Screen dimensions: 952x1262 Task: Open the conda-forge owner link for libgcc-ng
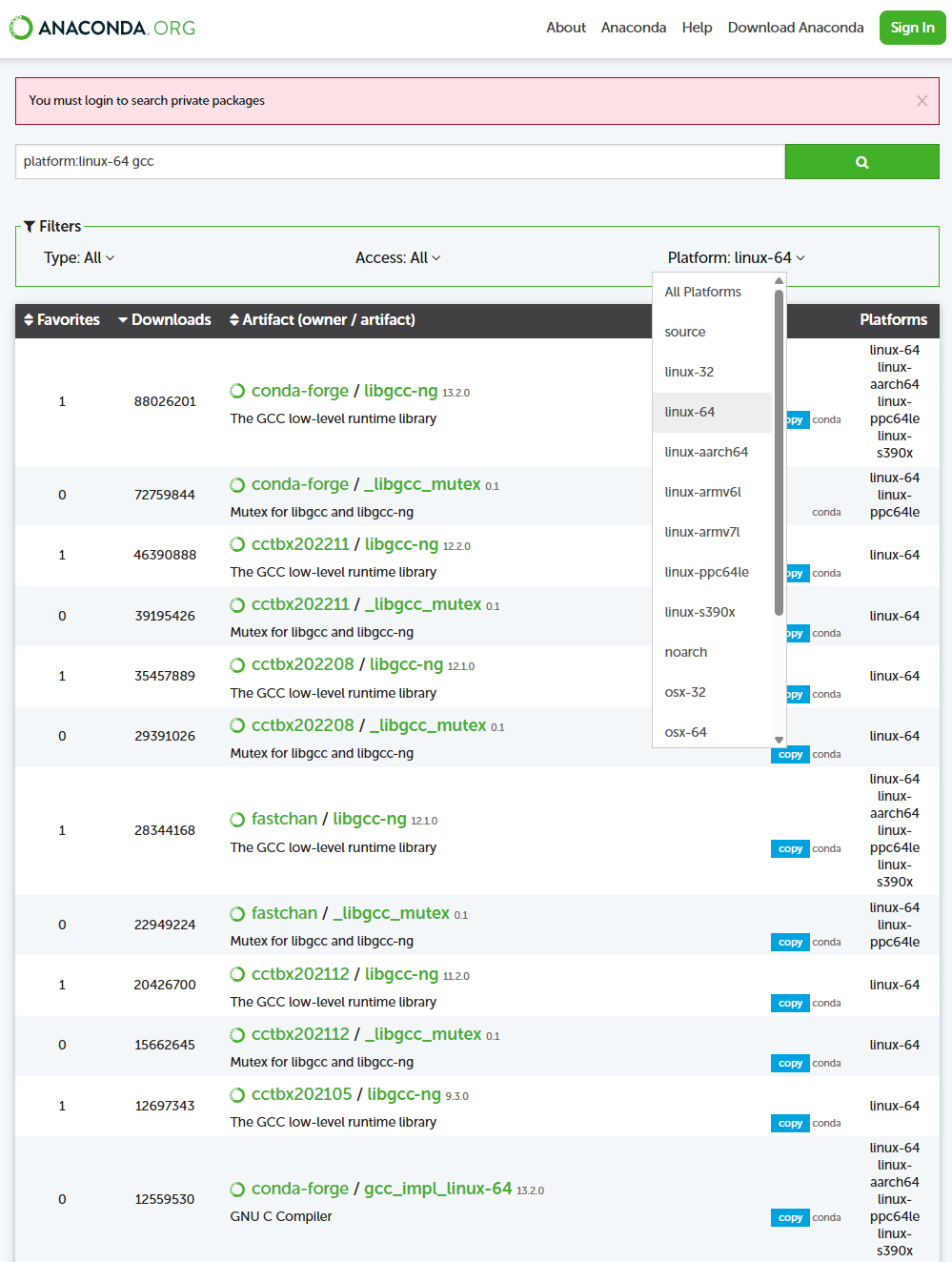[300, 391]
